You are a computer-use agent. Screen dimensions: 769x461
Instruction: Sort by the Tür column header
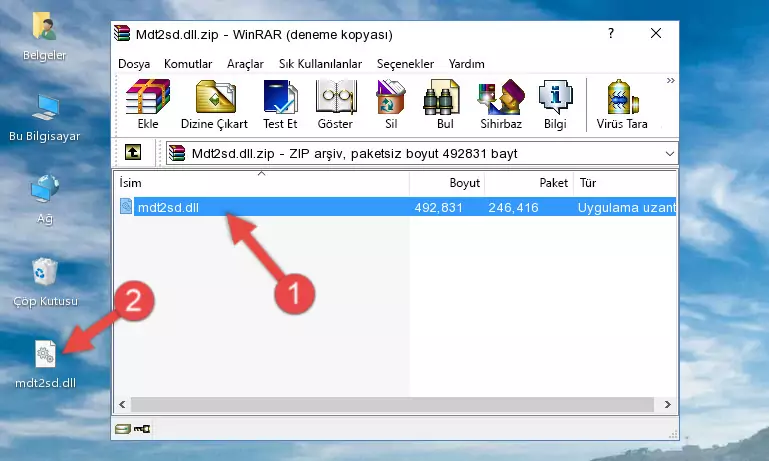(x=625, y=182)
